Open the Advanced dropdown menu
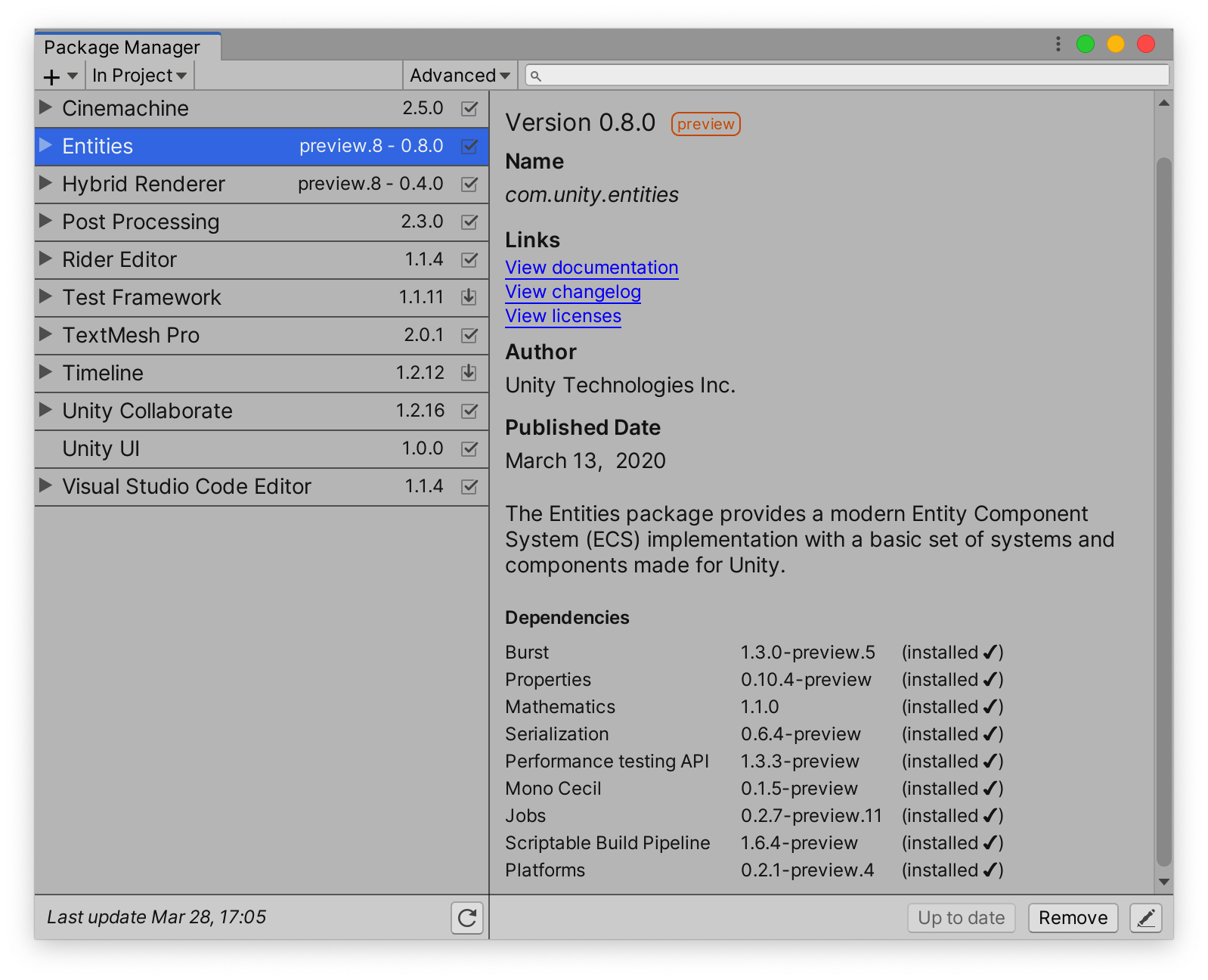Image resolution: width=1208 pixels, height=980 pixels. point(460,76)
